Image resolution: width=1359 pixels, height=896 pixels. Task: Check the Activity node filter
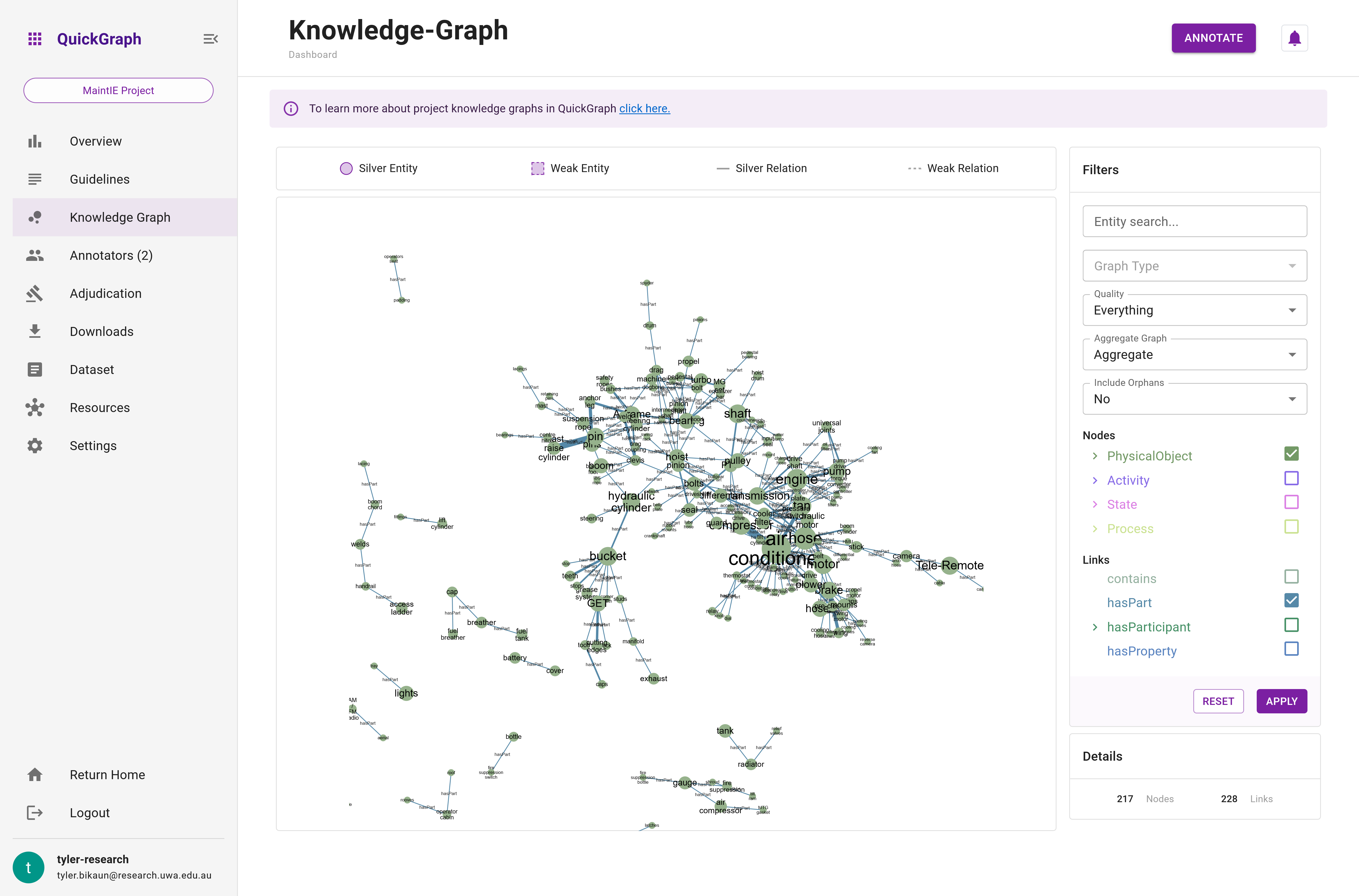pos(1292,478)
